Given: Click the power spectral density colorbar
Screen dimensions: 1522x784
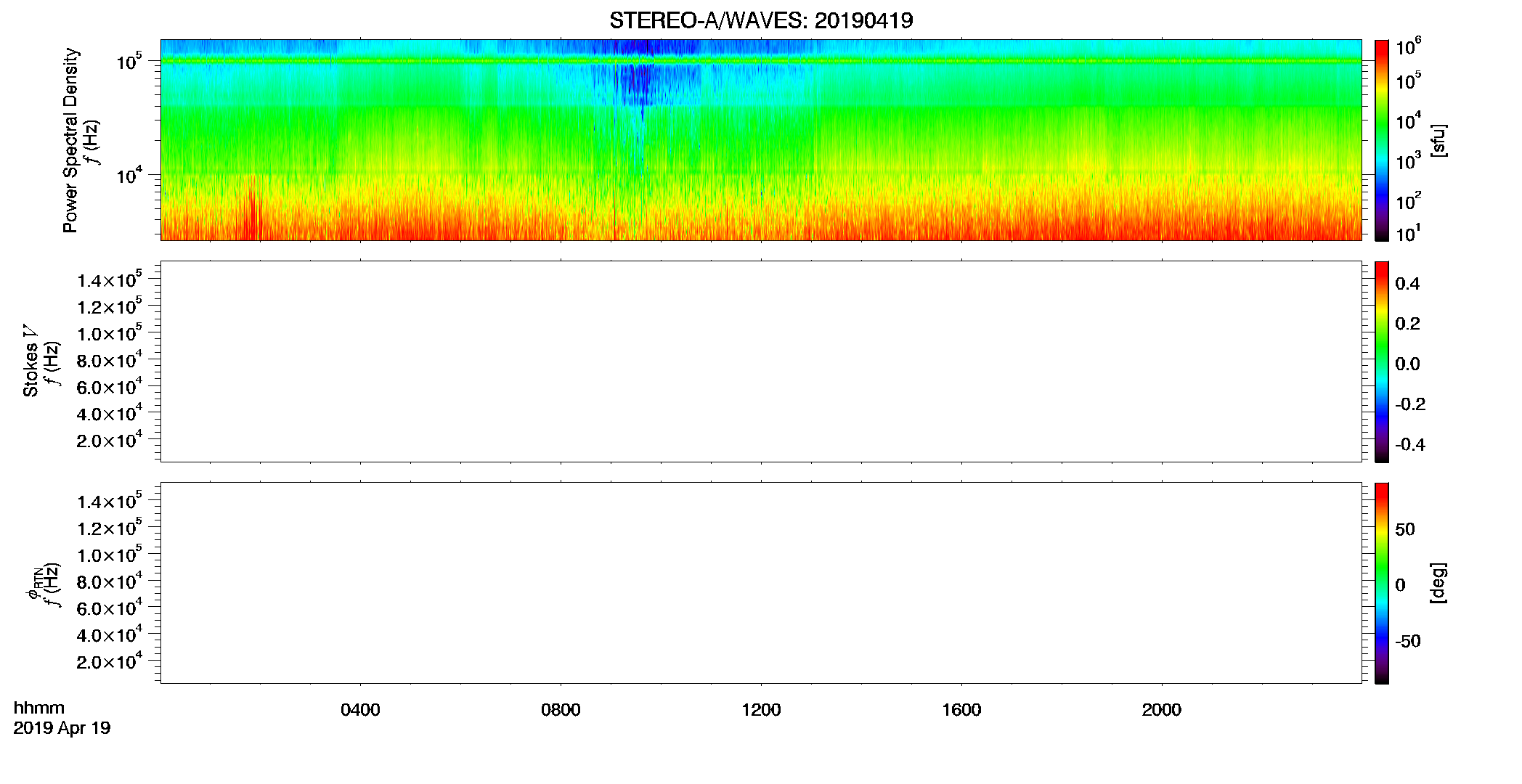Looking at the screenshot, I should (1382, 140).
